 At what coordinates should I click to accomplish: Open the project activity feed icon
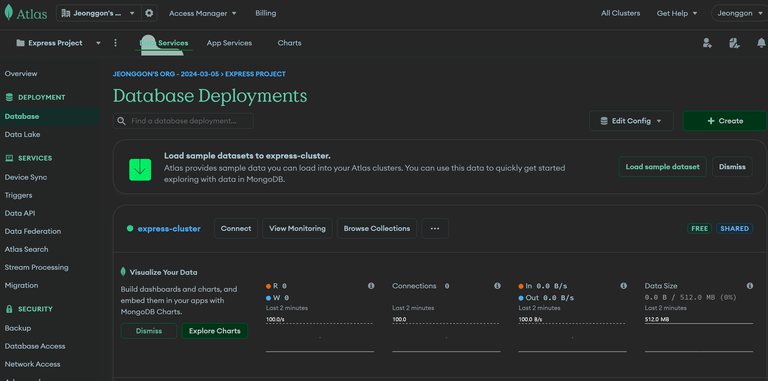pyautogui.click(x=734, y=43)
